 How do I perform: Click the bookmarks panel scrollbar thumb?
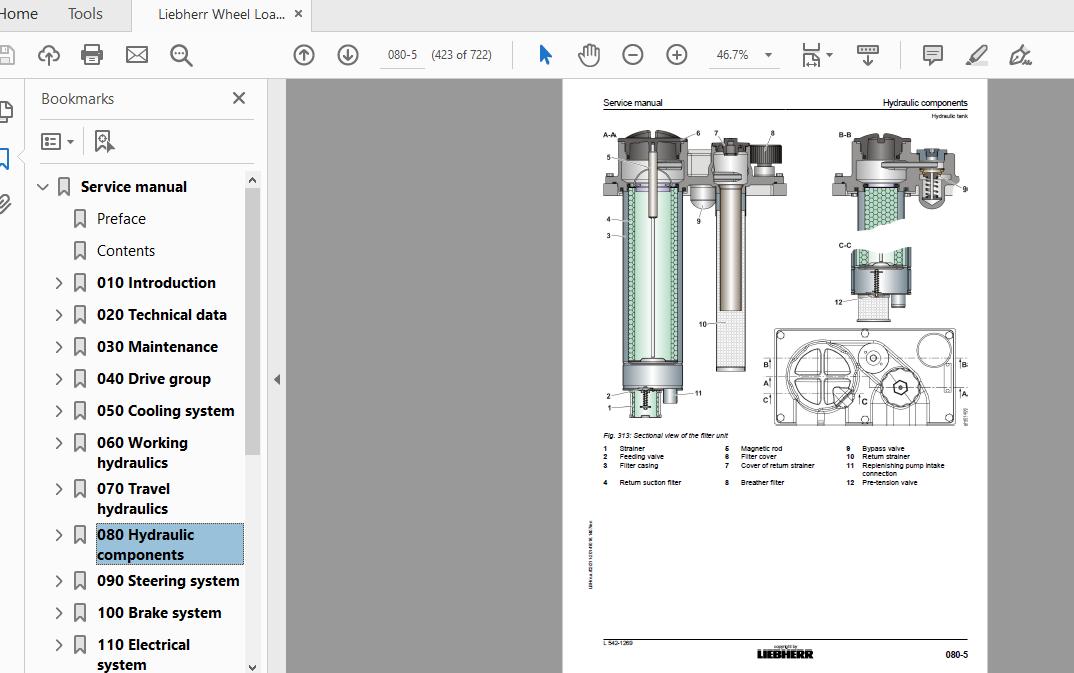click(252, 322)
